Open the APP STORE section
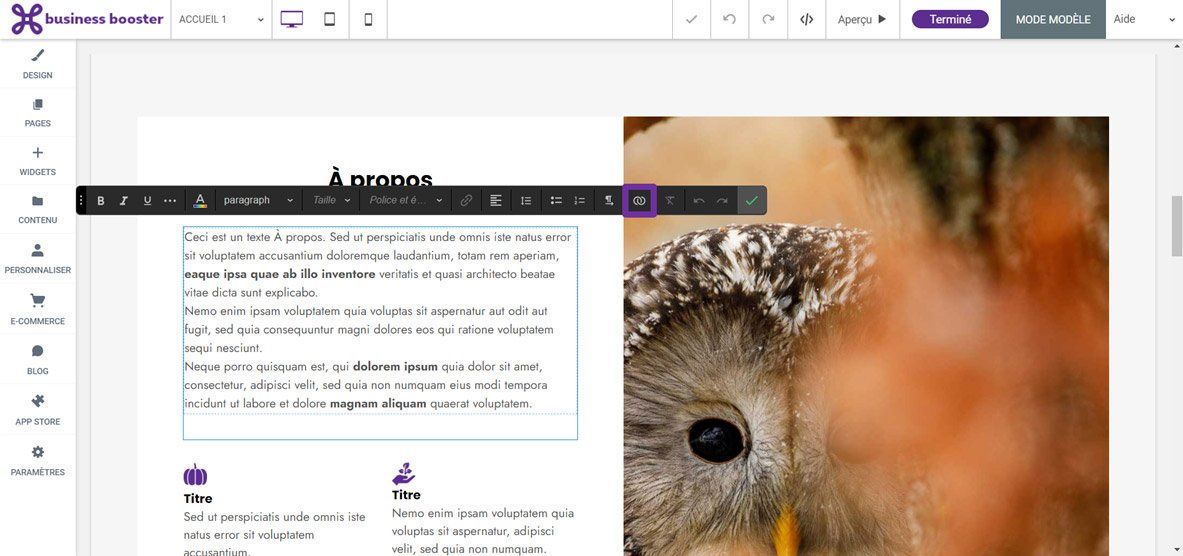Image resolution: width=1183 pixels, height=556 pixels. click(38, 410)
